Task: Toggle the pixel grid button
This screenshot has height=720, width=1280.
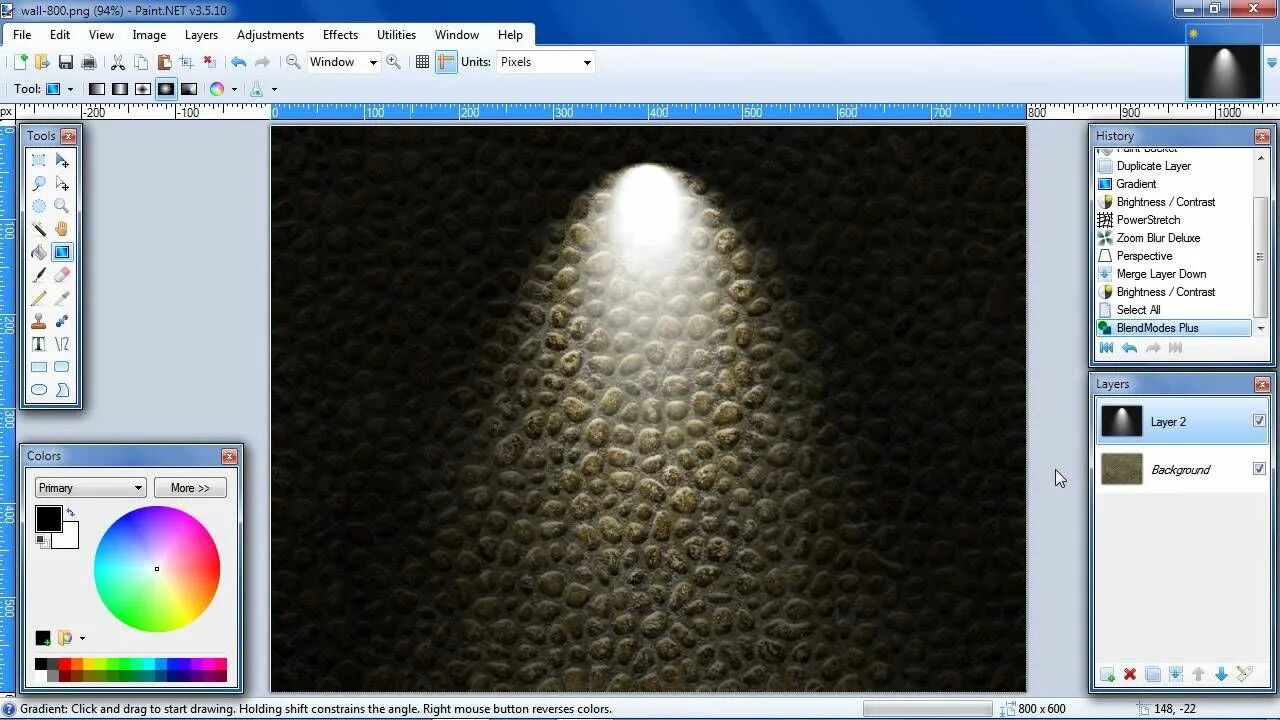Action: pos(423,62)
